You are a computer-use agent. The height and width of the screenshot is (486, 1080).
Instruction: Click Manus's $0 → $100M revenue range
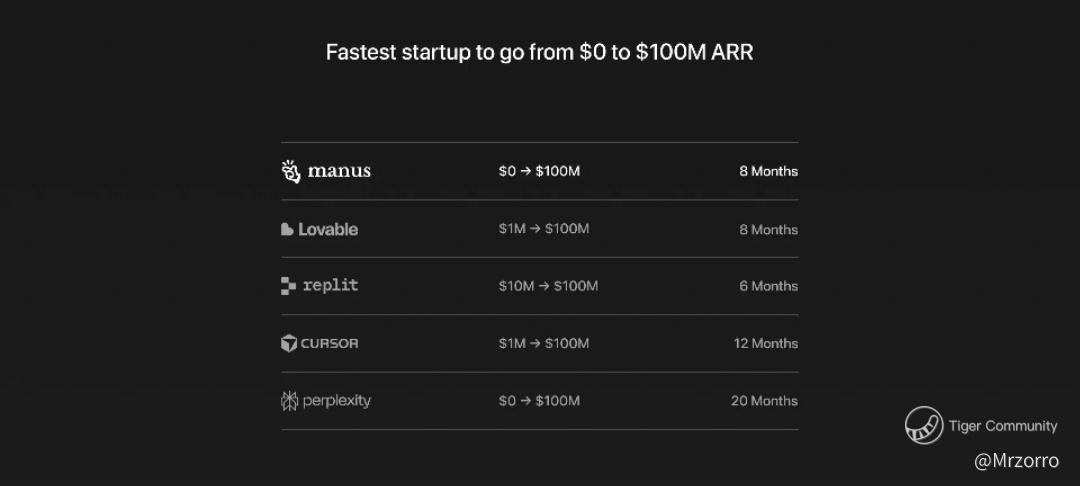pyautogui.click(x=539, y=171)
